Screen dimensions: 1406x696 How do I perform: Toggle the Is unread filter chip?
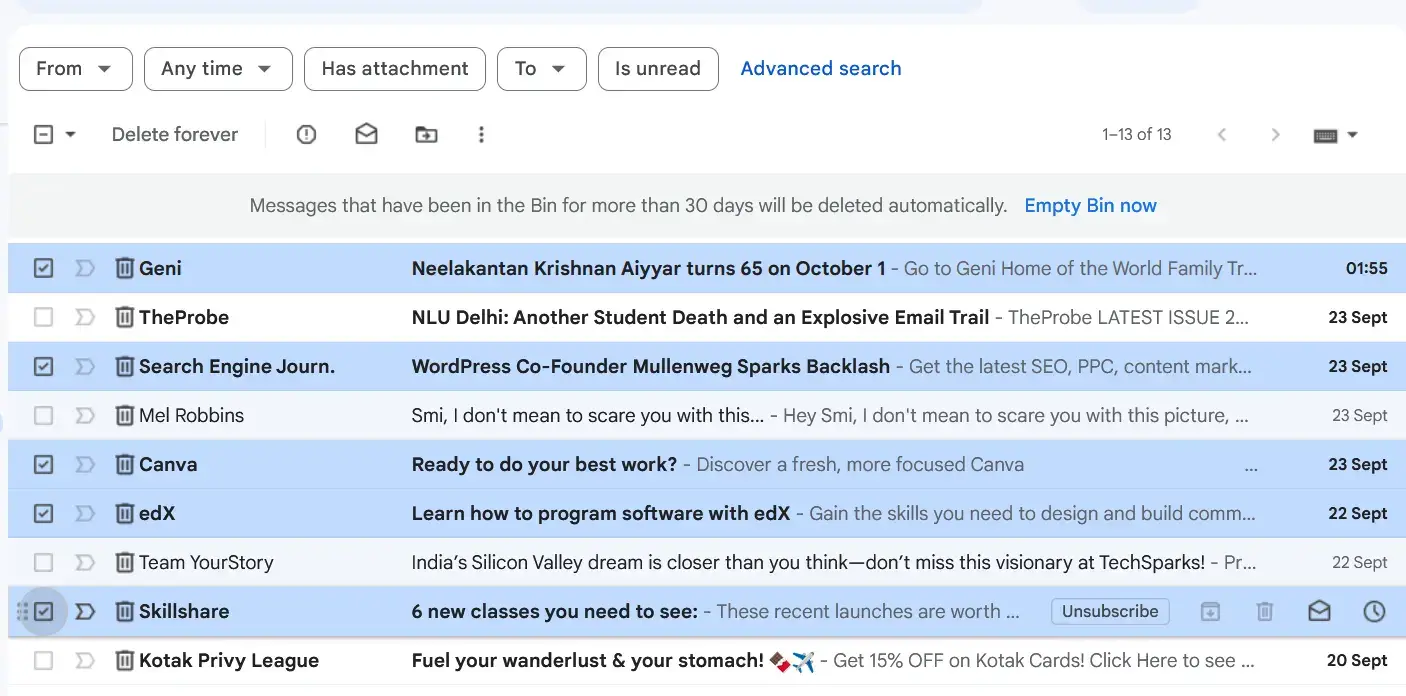click(x=658, y=69)
